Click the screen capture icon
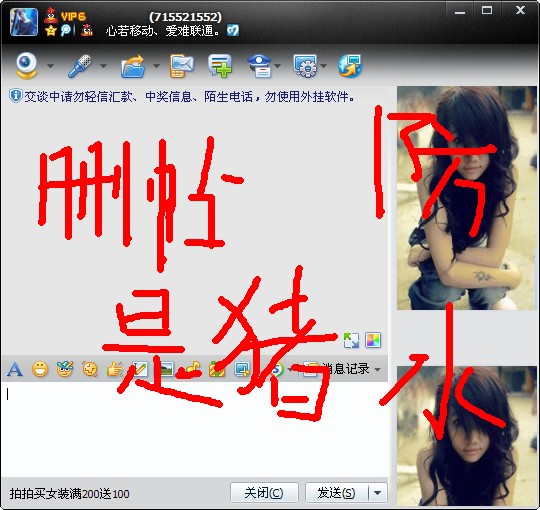Viewport: 540px width, 510px height. [242, 370]
